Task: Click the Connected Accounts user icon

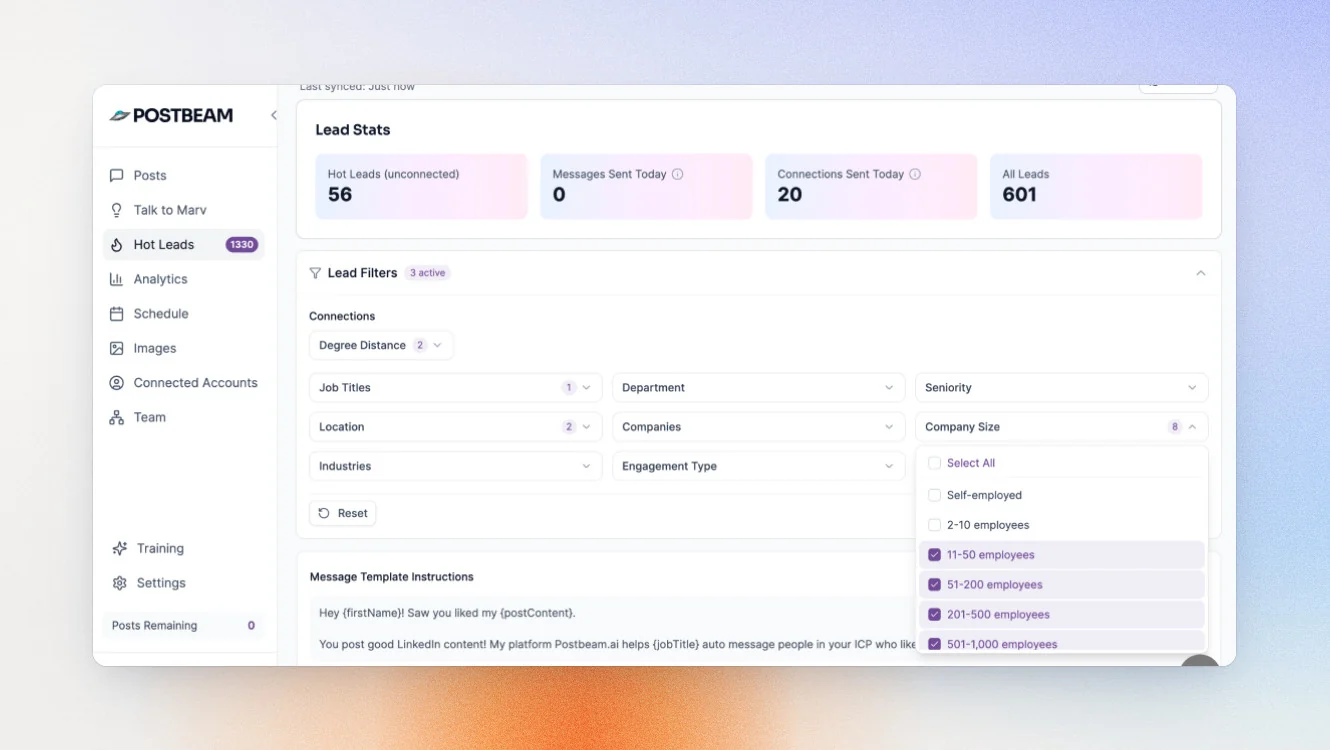Action: pyautogui.click(x=117, y=383)
